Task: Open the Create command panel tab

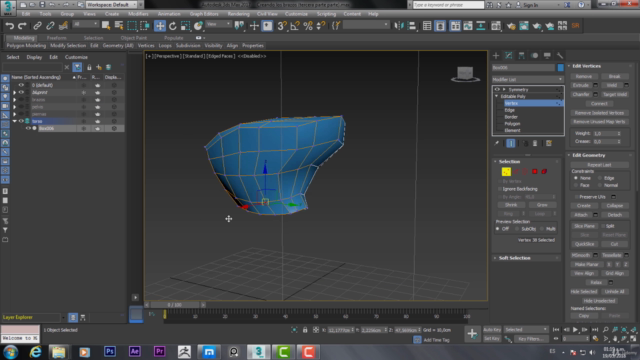Action: pyautogui.click(x=496, y=56)
